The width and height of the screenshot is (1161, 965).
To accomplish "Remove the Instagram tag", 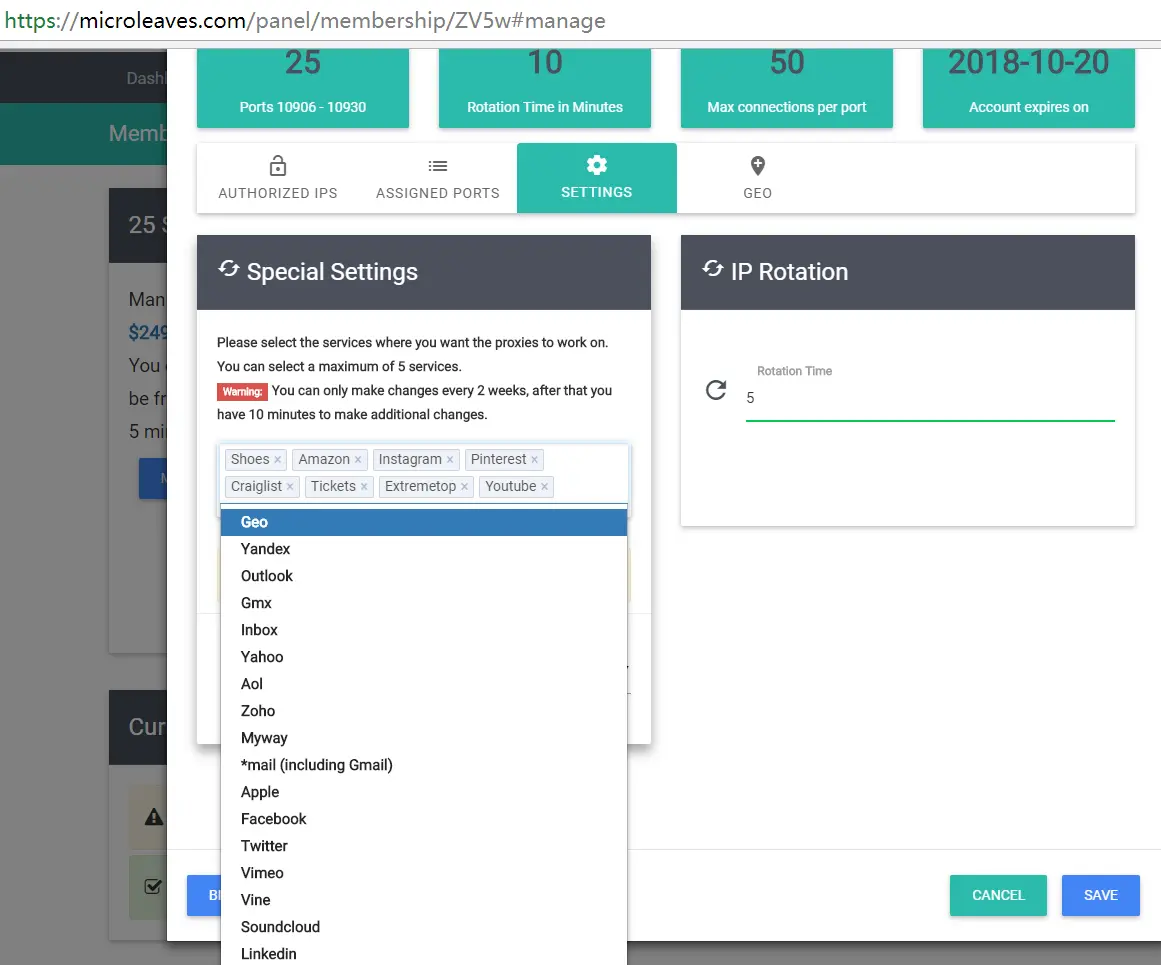I will [449, 460].
